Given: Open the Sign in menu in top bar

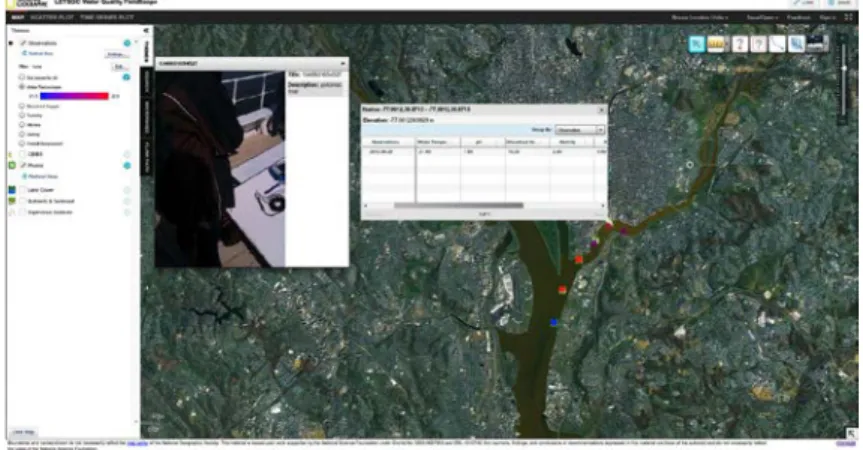Looking at the screenshot, I should [827, 18].
